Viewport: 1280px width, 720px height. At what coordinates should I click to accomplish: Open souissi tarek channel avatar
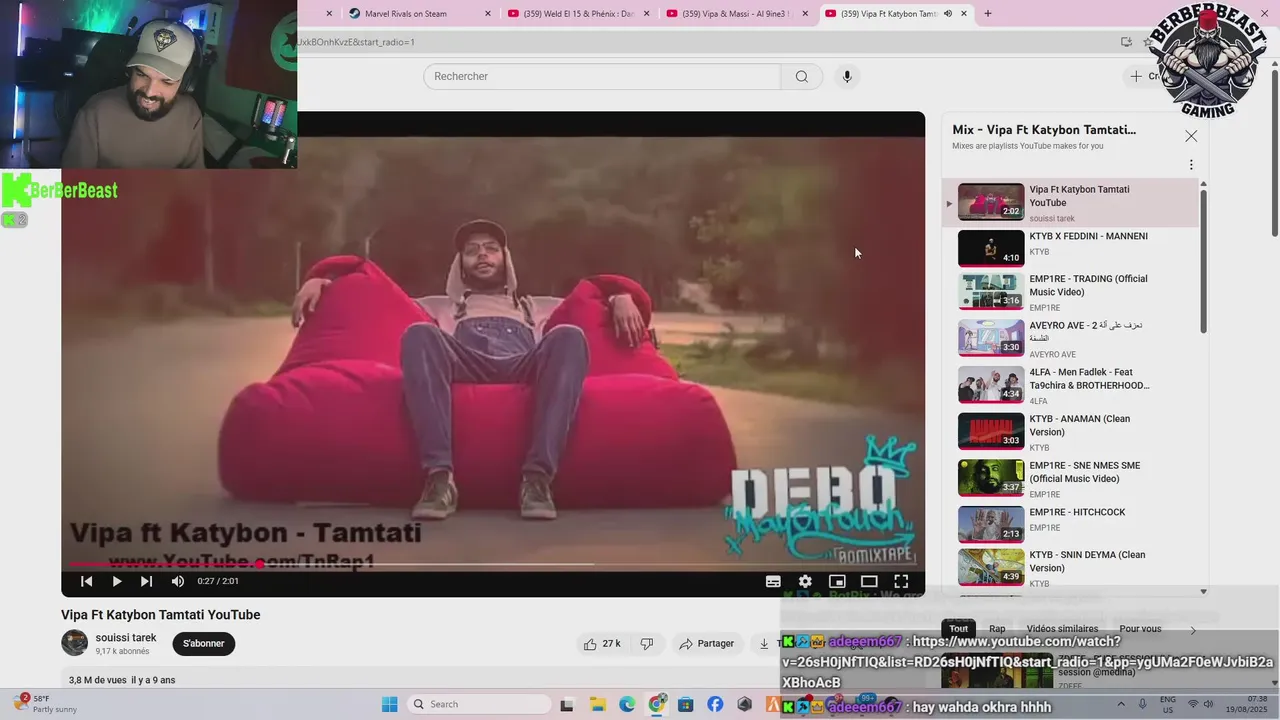(74, 643)
